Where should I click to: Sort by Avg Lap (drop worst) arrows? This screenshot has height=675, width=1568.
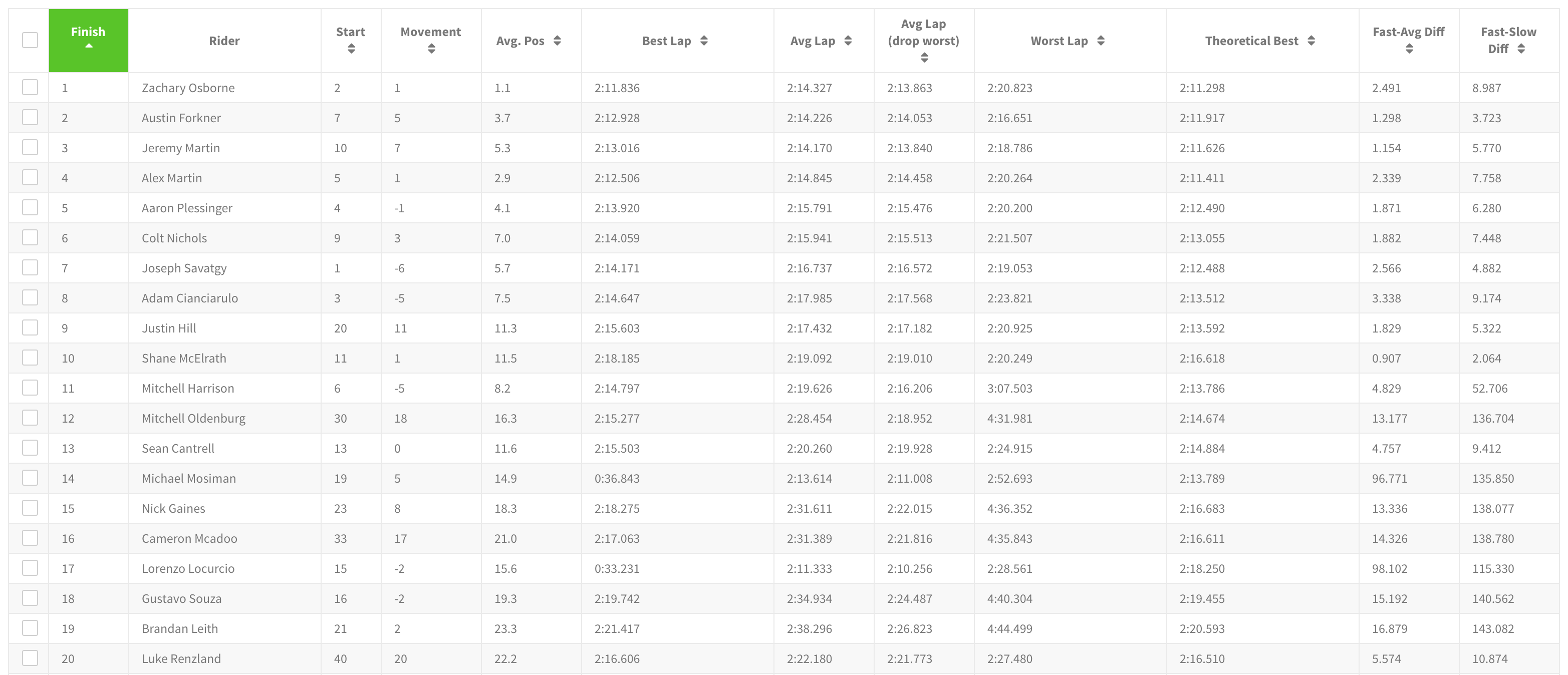point(924,58)
